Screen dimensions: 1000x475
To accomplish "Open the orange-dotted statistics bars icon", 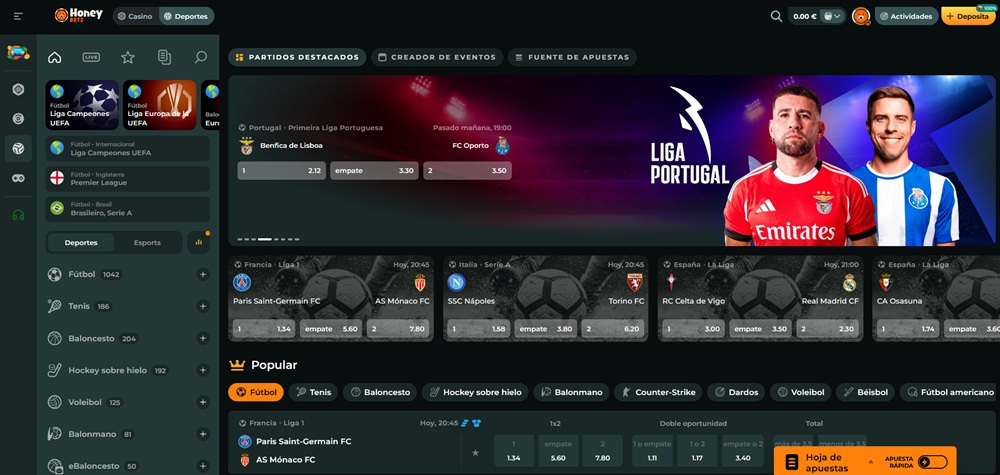I will 198,242.
